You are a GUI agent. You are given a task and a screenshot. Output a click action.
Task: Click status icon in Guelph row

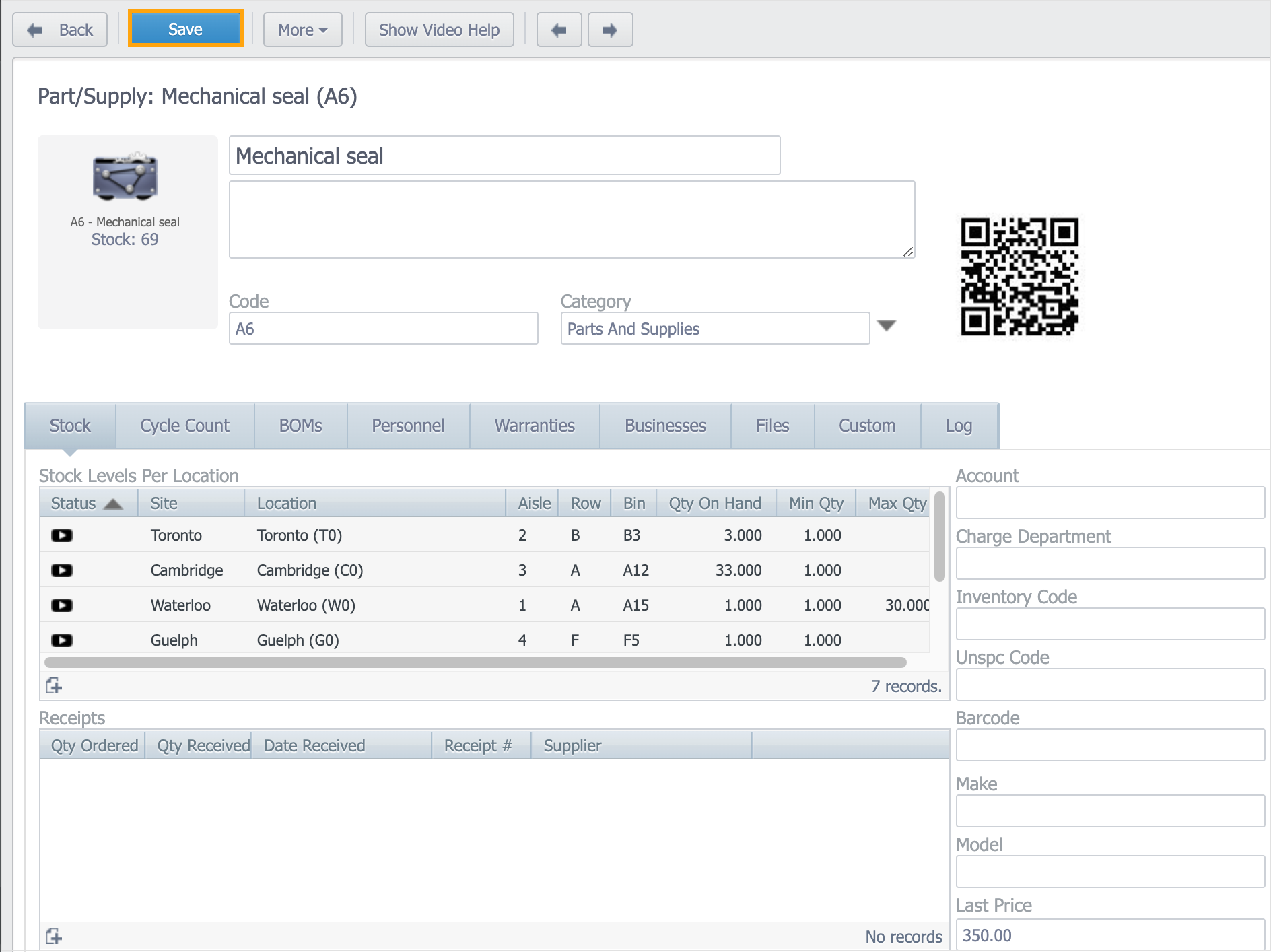[x=62, y=640]
